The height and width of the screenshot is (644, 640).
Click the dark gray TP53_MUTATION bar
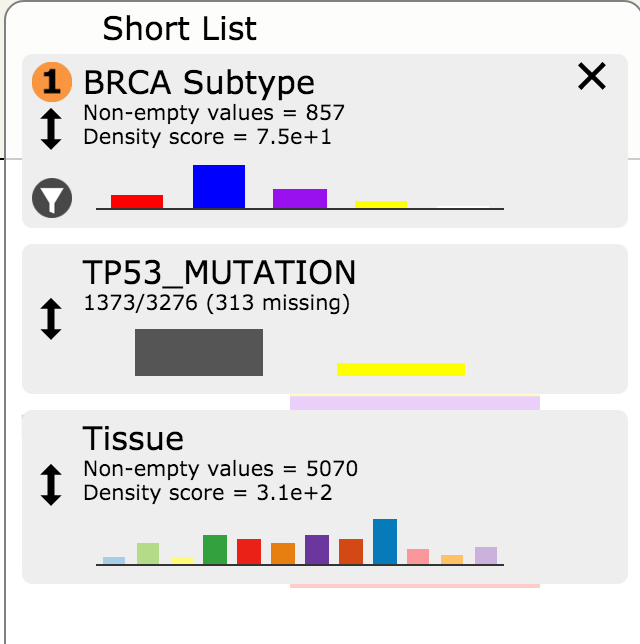click(199, 352)
